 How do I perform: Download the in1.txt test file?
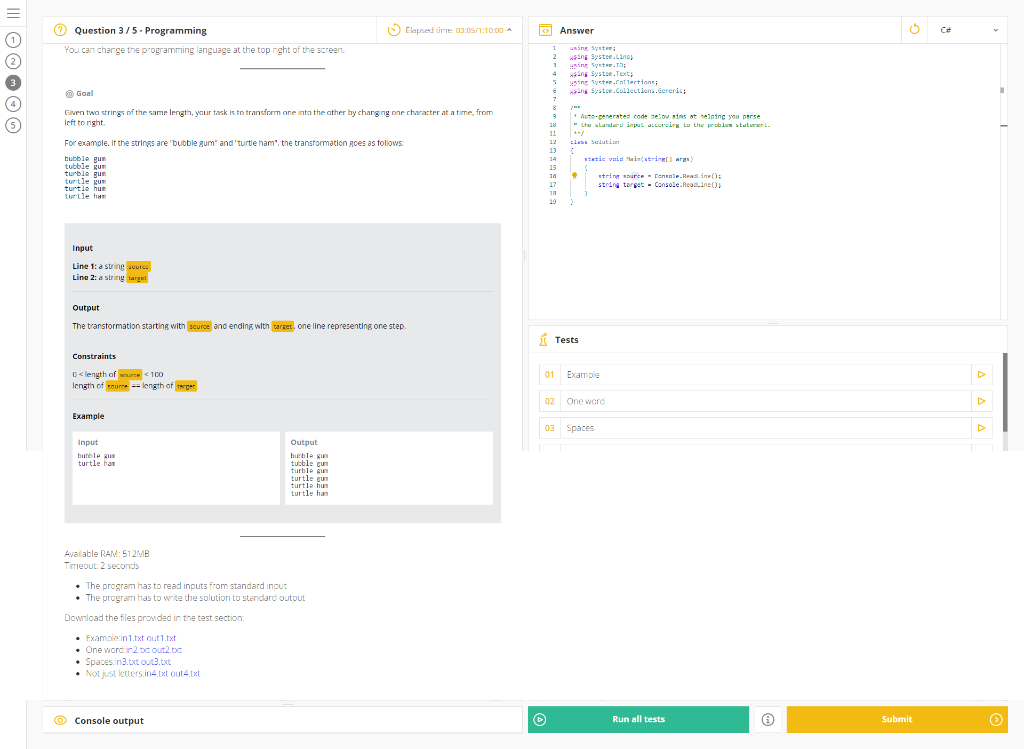(x=131, y=639)
